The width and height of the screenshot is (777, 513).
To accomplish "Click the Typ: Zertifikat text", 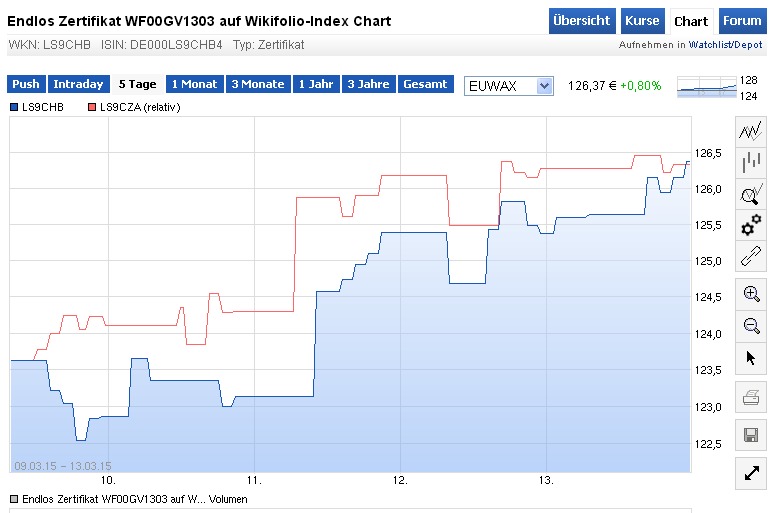I will click(269, 45).
